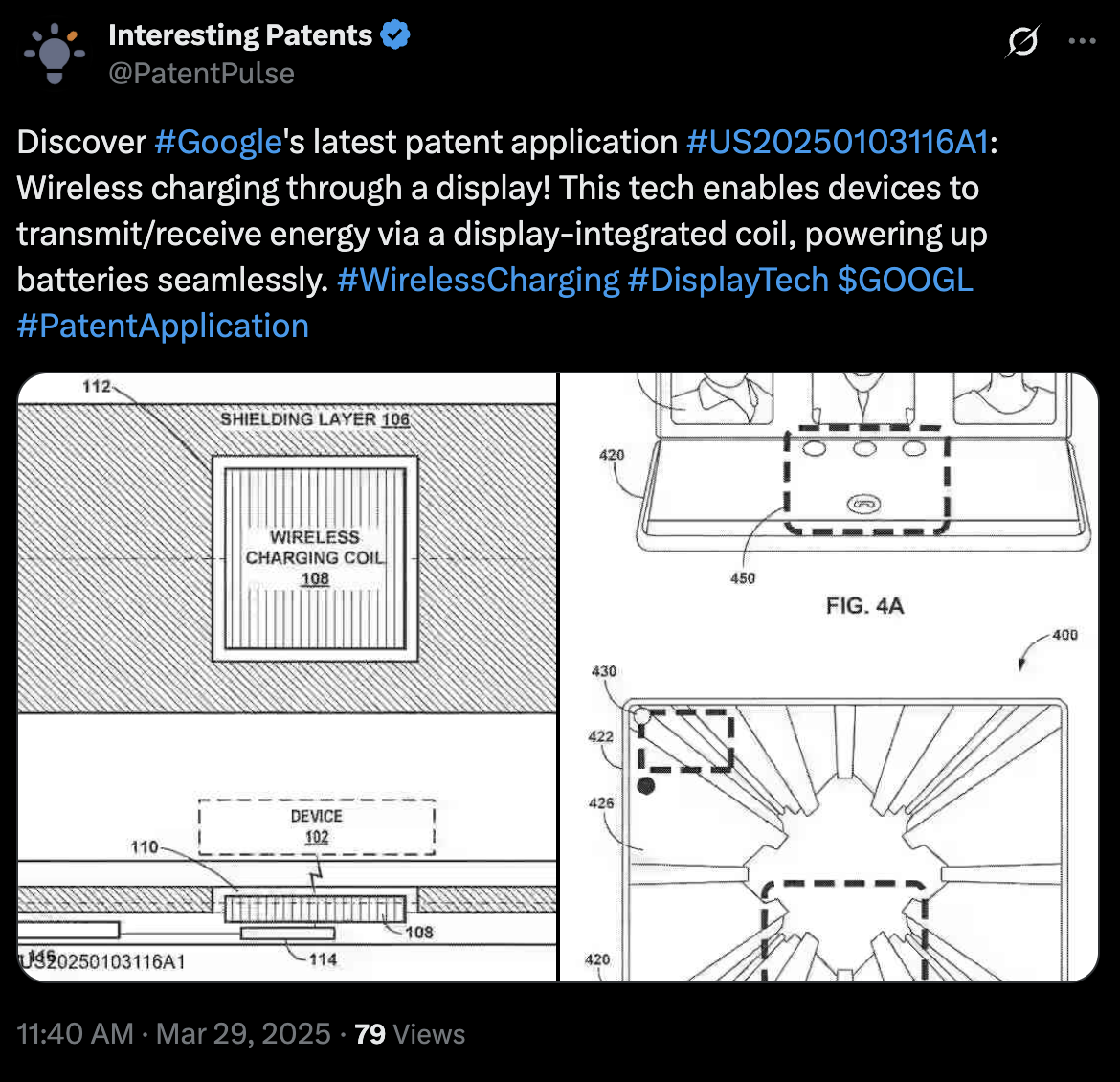Click the #Google hashtag
This screenshot has width=1120, height=1082.
coord(218,143)
